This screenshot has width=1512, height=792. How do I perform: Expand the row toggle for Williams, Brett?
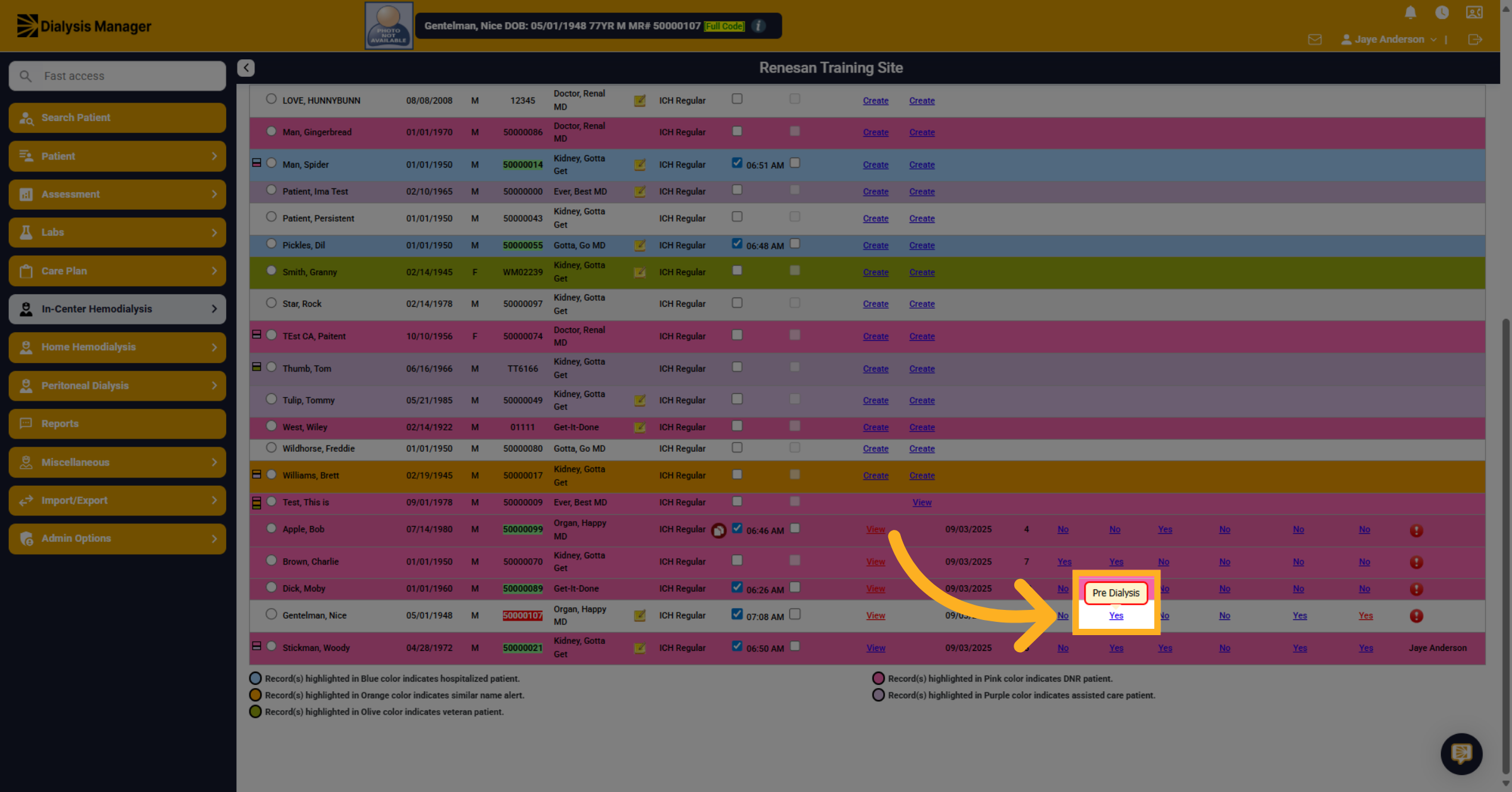click(256, 474)
